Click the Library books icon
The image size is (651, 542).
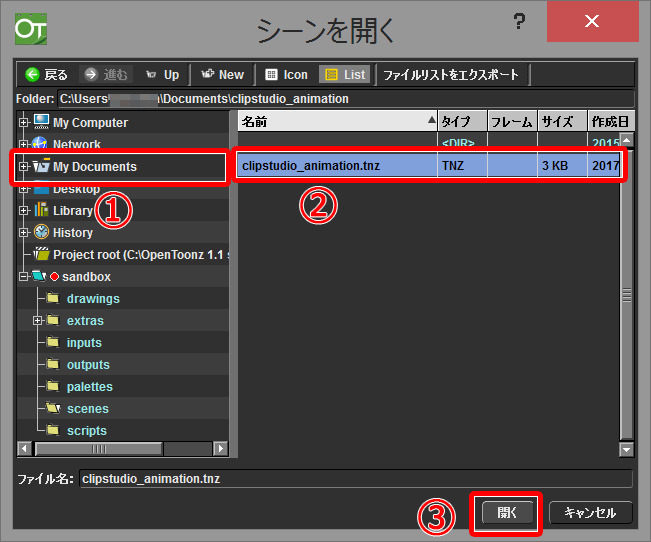point(41,210)
